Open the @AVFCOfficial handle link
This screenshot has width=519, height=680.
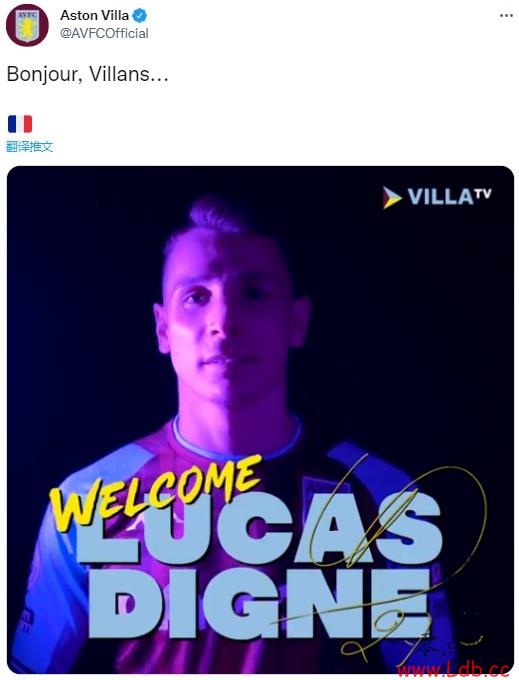click(x=104, y=33)
